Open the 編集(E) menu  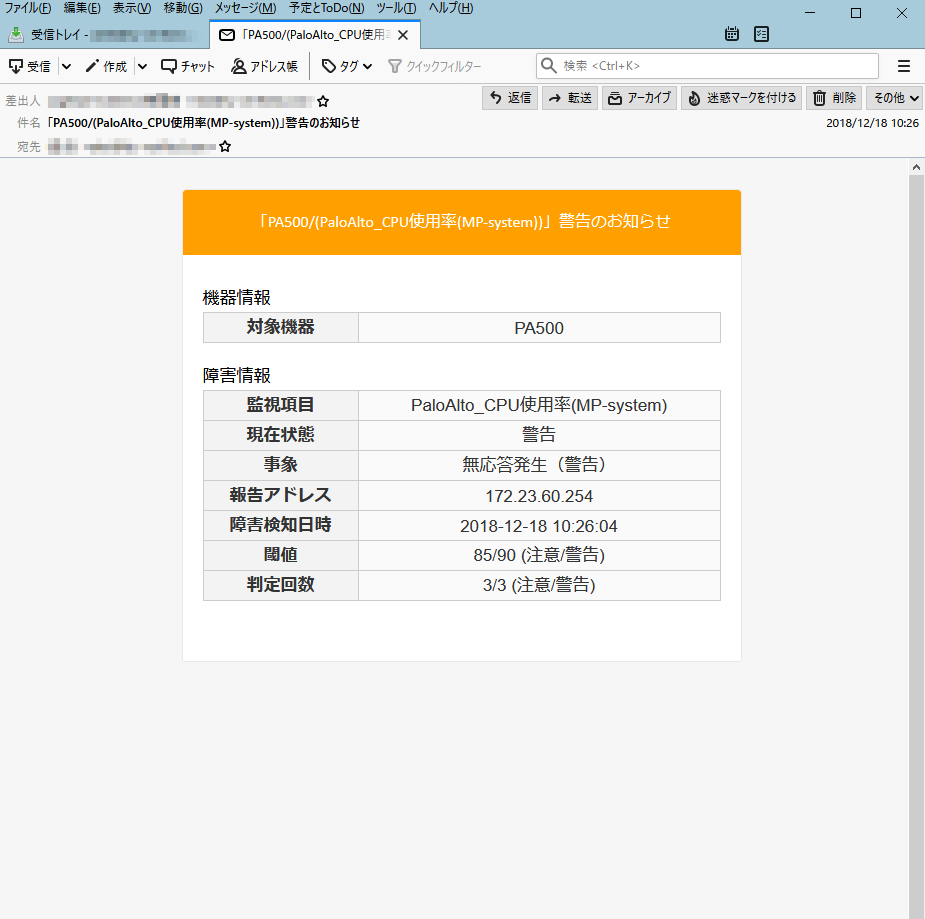click(x=82, y=8)
